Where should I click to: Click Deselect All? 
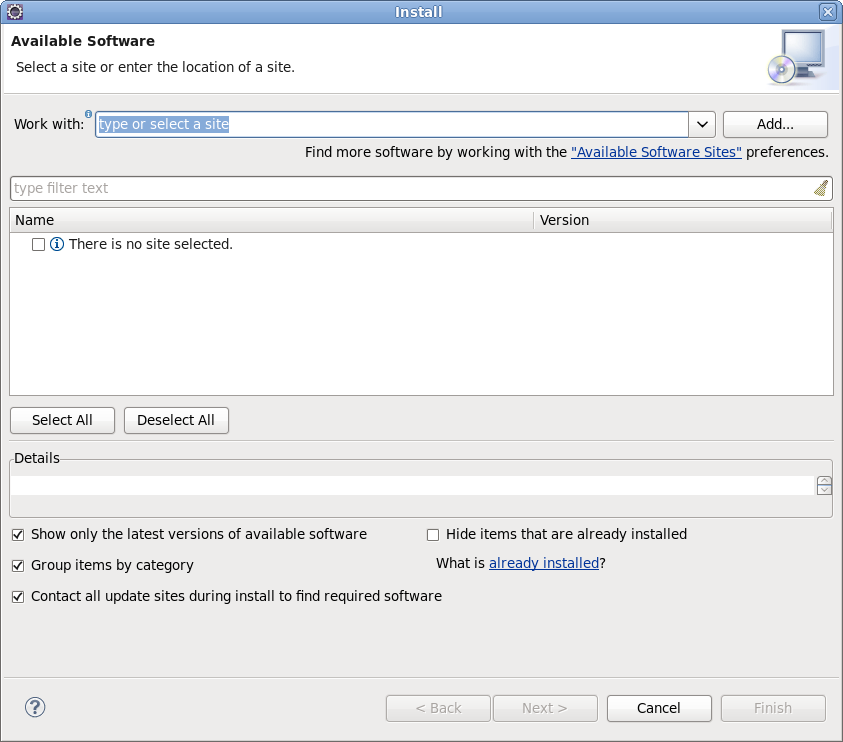(x=176, y=420)
